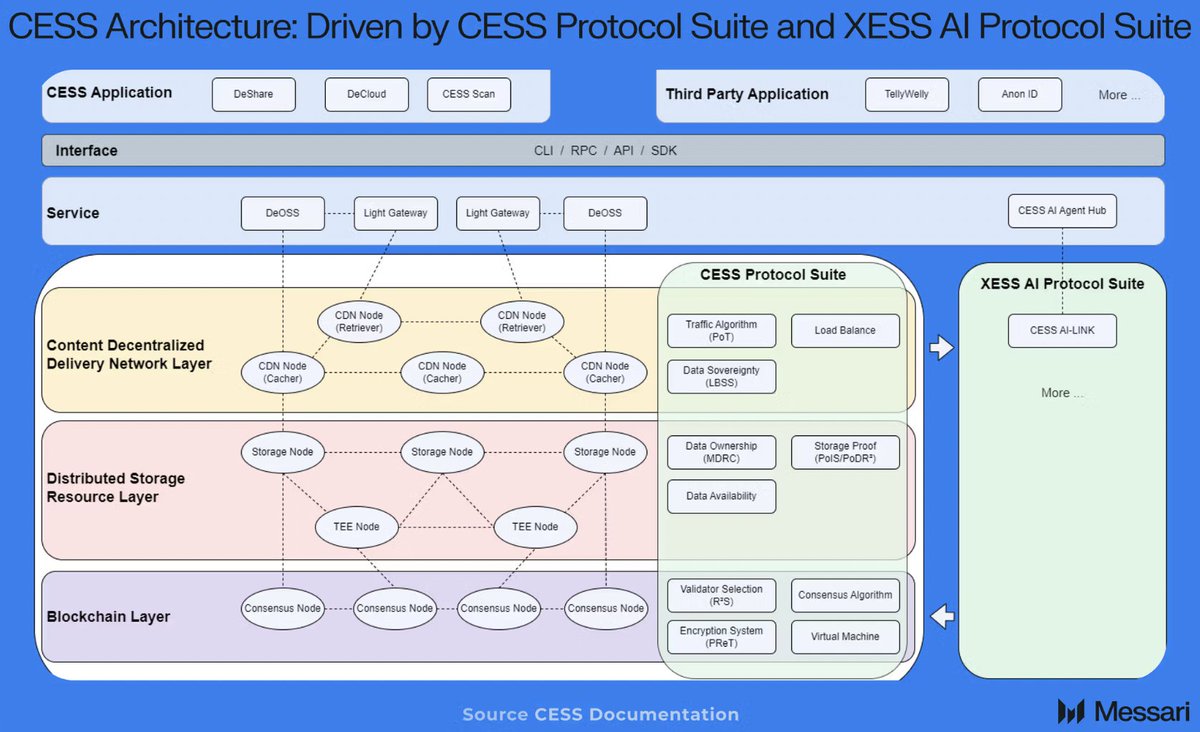Select the Light Gateway box beside left DeOSS

point(396,213)
